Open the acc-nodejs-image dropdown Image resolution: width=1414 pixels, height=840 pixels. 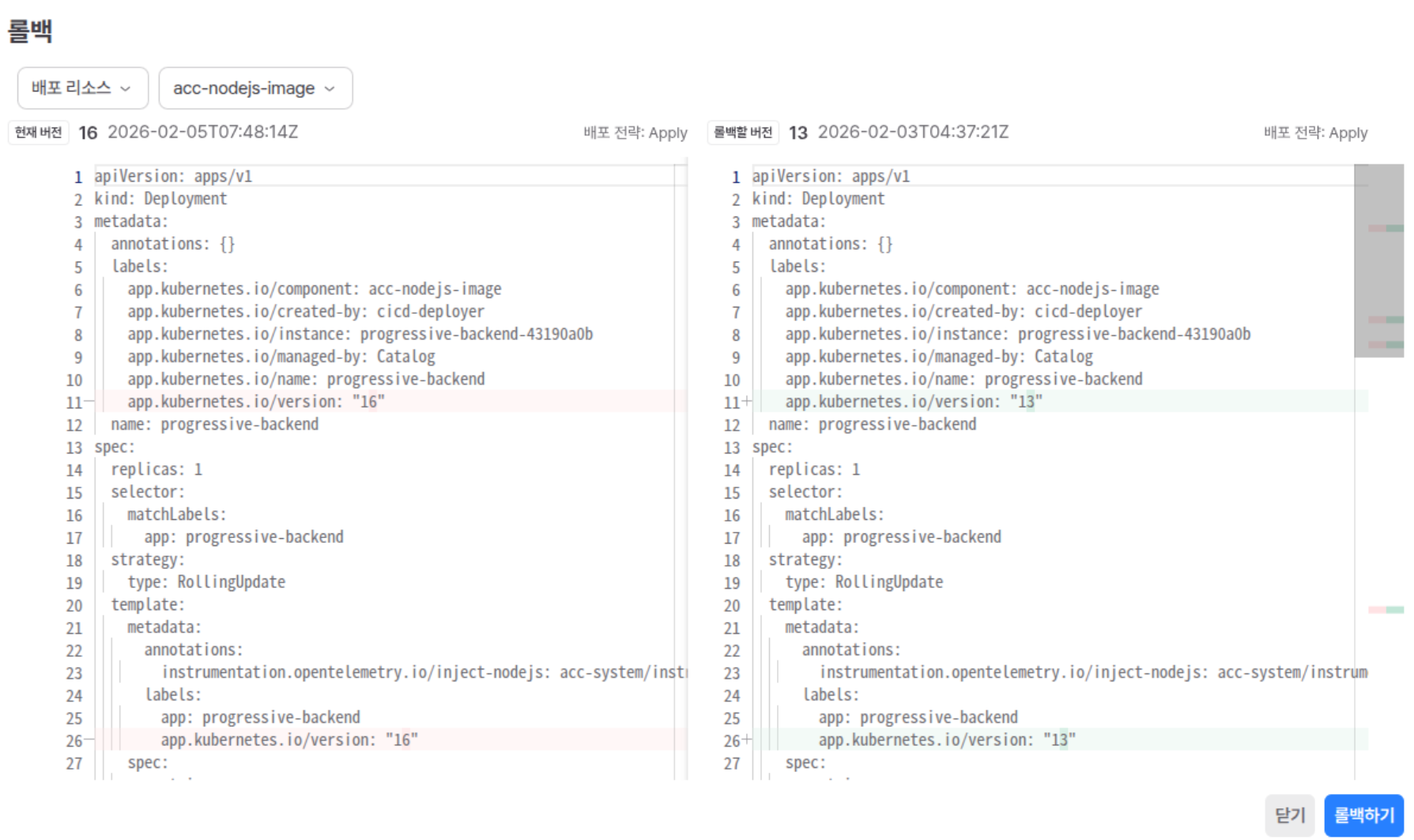tap(255, 88)
